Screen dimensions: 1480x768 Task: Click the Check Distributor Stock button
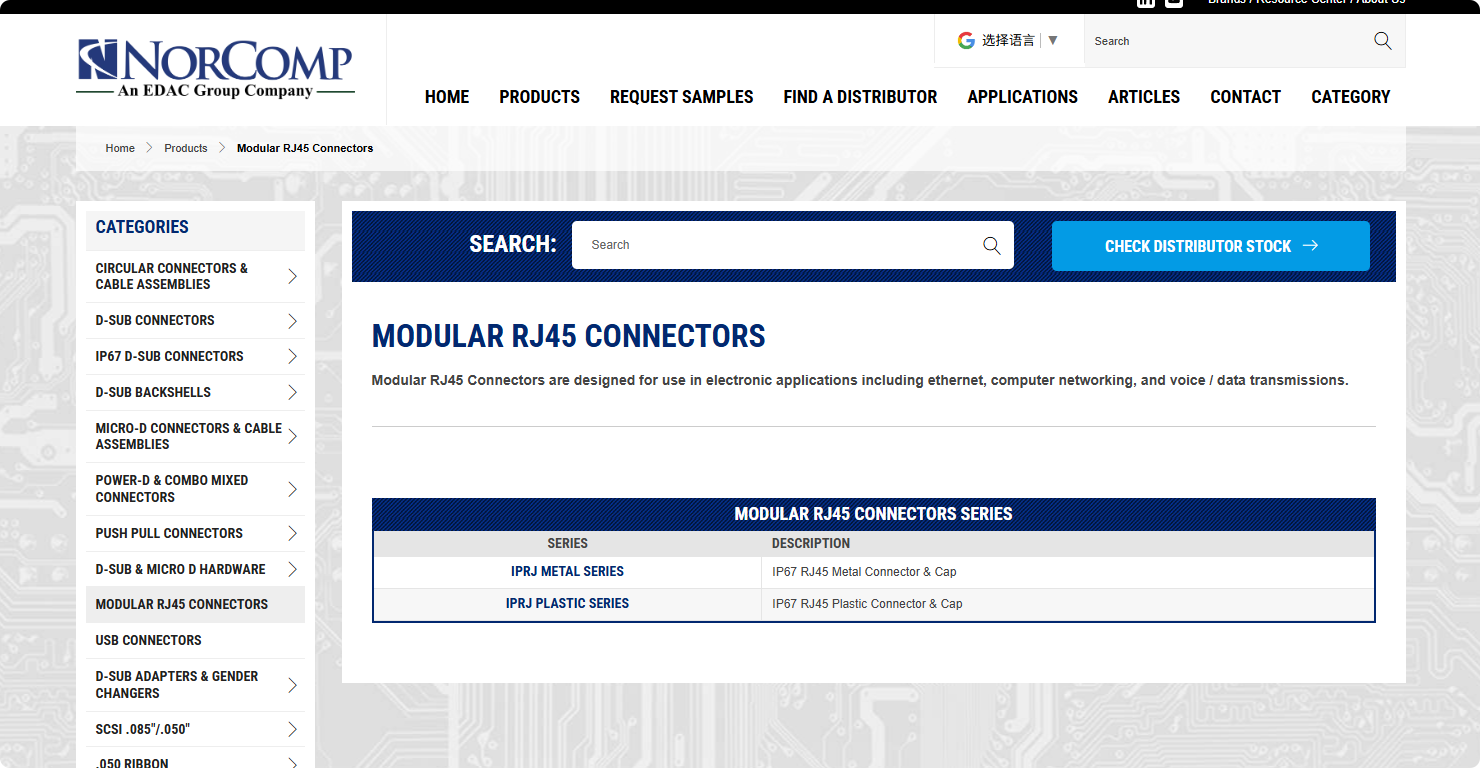click(1211, 246)
